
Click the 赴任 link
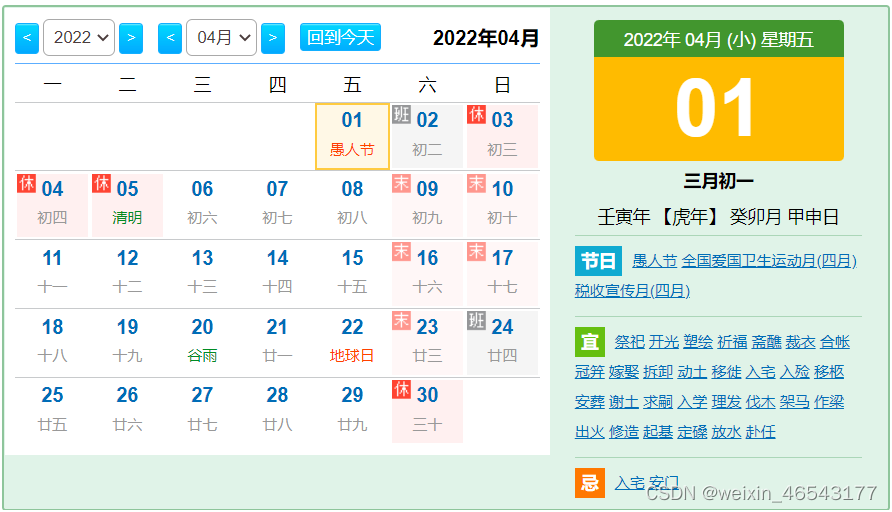click(x=761, y=432)
